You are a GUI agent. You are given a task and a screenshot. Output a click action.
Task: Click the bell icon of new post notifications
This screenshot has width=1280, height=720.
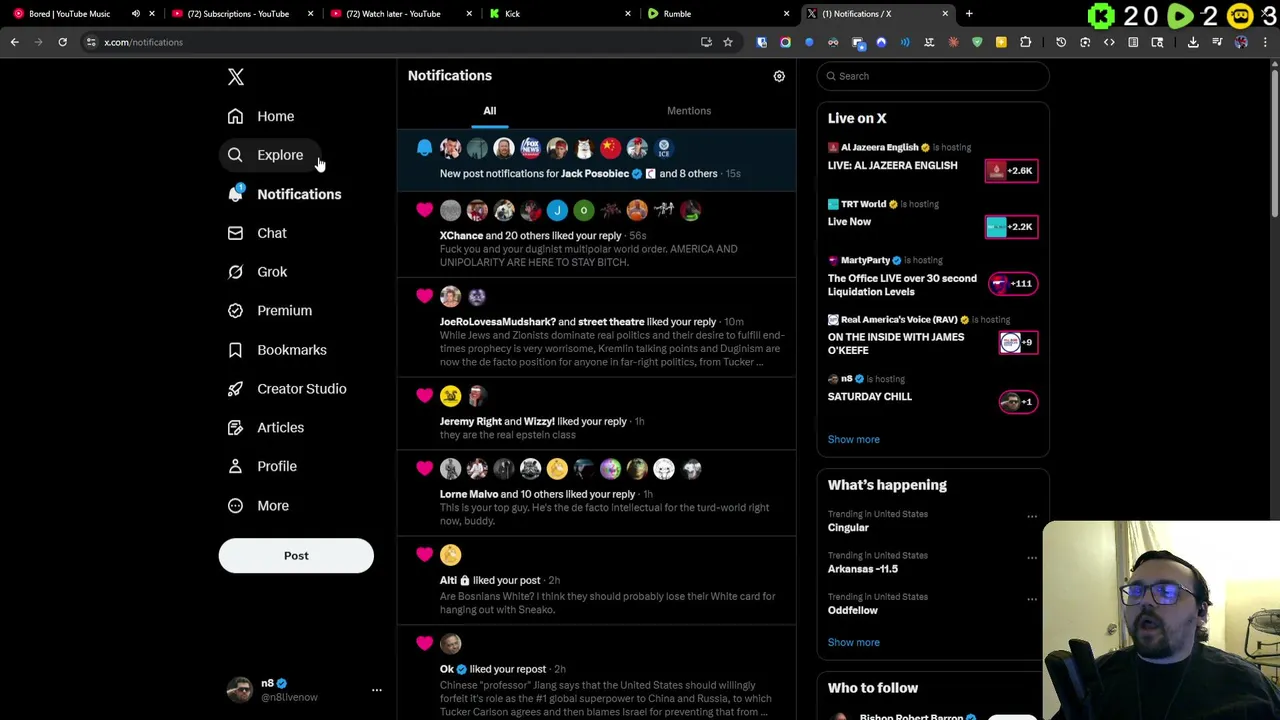pos(424,148)
